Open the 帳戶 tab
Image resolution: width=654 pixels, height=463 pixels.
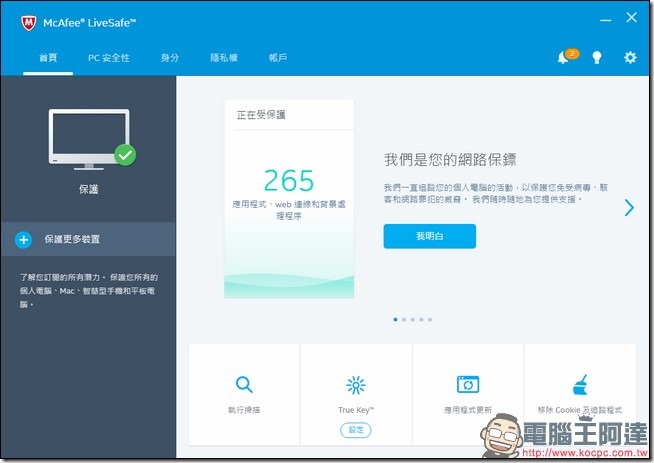278,58
